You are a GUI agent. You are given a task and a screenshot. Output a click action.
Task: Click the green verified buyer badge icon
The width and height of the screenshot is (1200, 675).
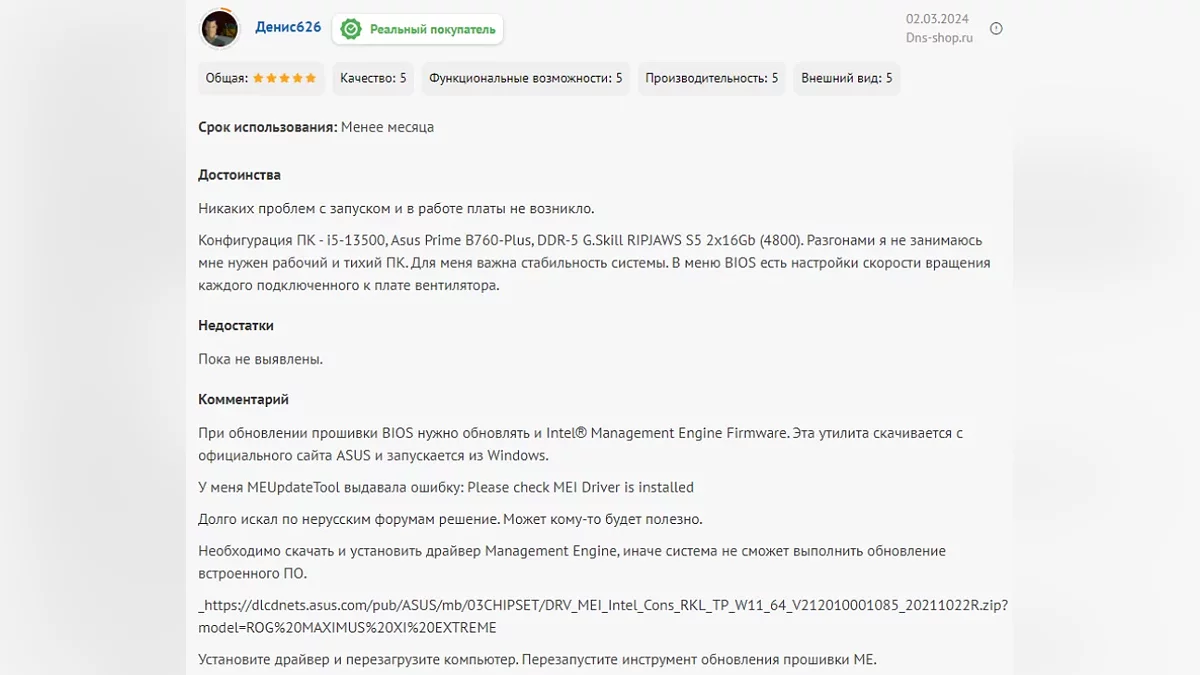click(x=351, y=29)
